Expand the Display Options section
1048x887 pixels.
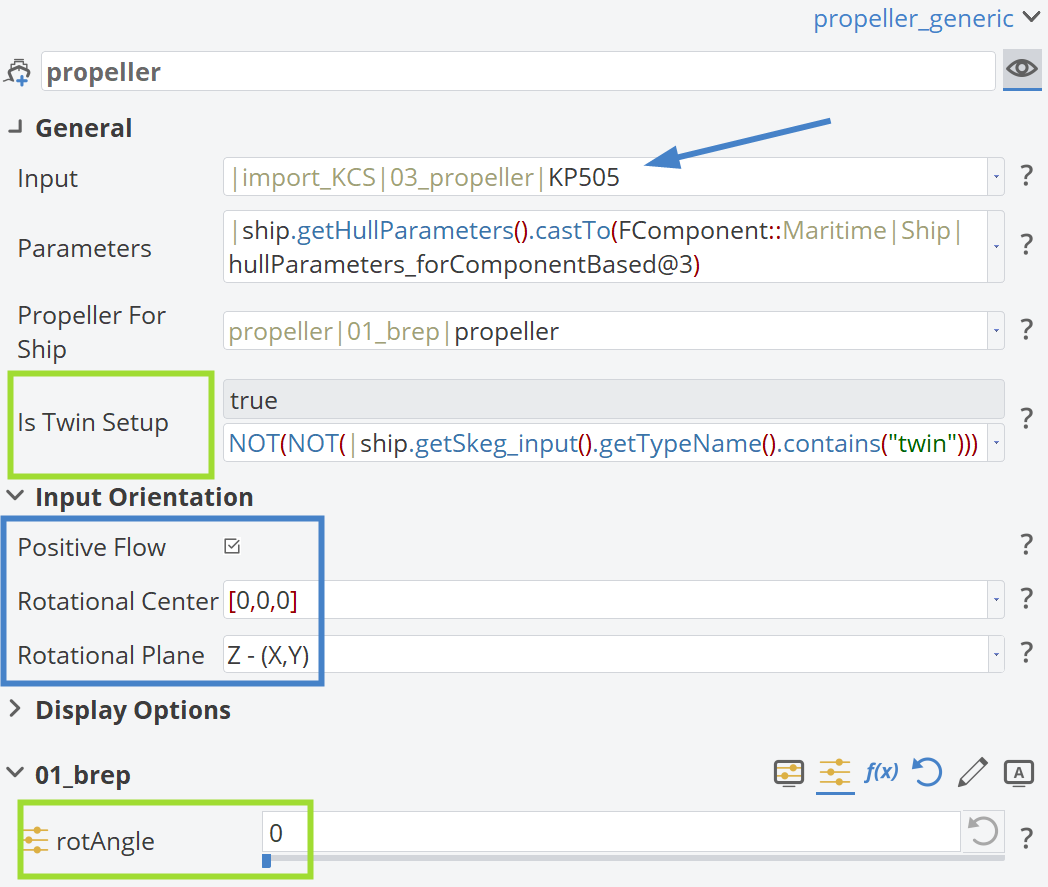point(15,709)
